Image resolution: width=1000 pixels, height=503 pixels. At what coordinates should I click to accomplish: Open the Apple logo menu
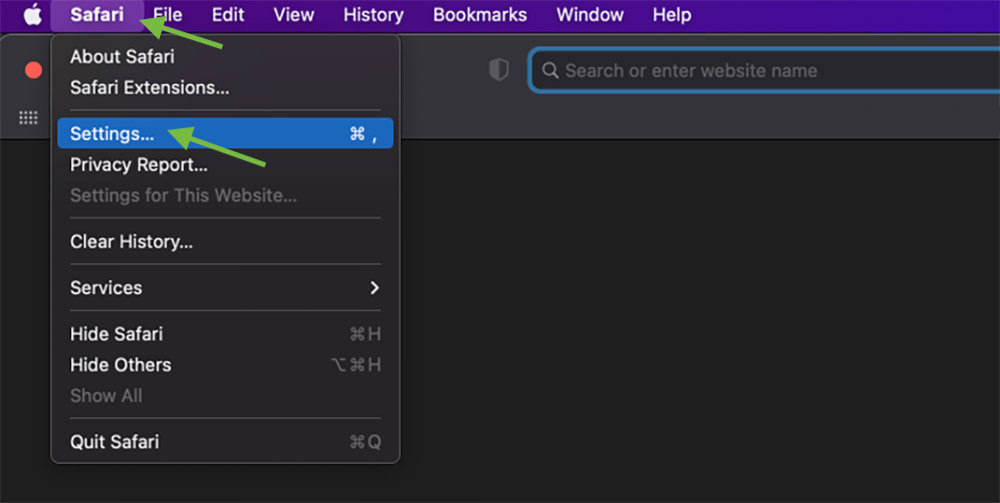[33, 15]
